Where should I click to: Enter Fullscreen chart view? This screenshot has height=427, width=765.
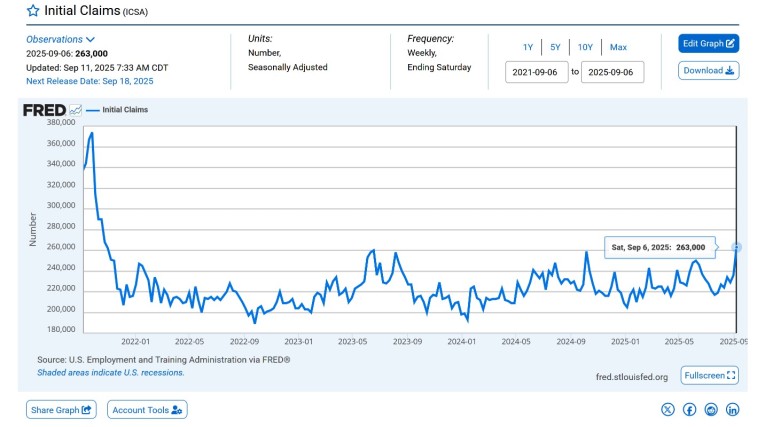[709, 375]
